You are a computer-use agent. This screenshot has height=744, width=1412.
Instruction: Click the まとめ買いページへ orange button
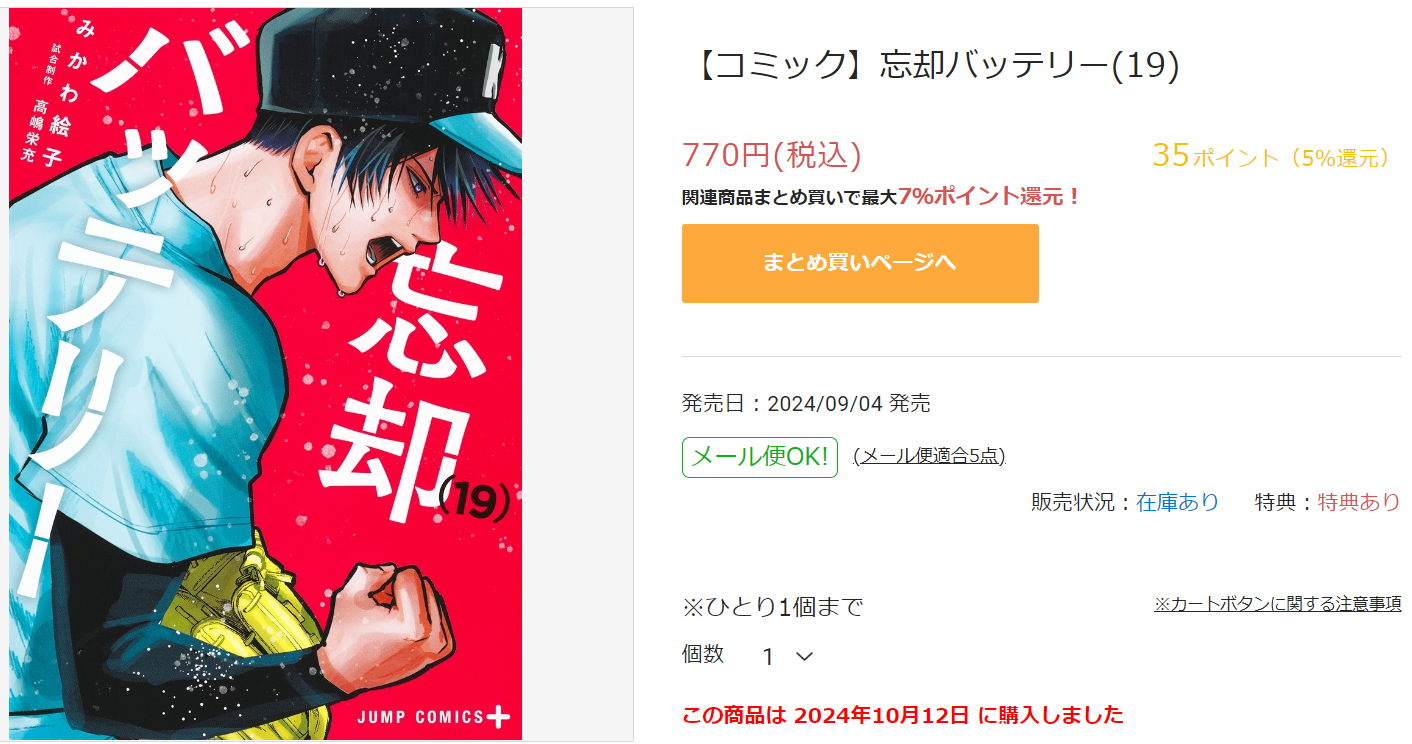860,263
